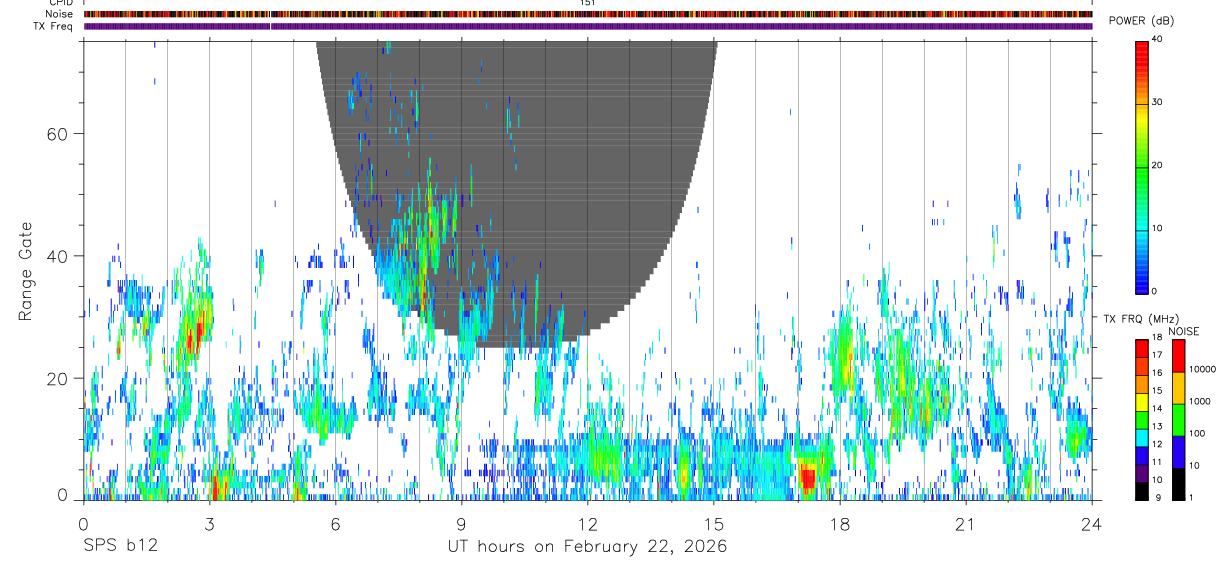The width and height of the screenshot is (1228, 567).
Task: Click the 10000 label on the noise scale
Action: coord(1203,369)
